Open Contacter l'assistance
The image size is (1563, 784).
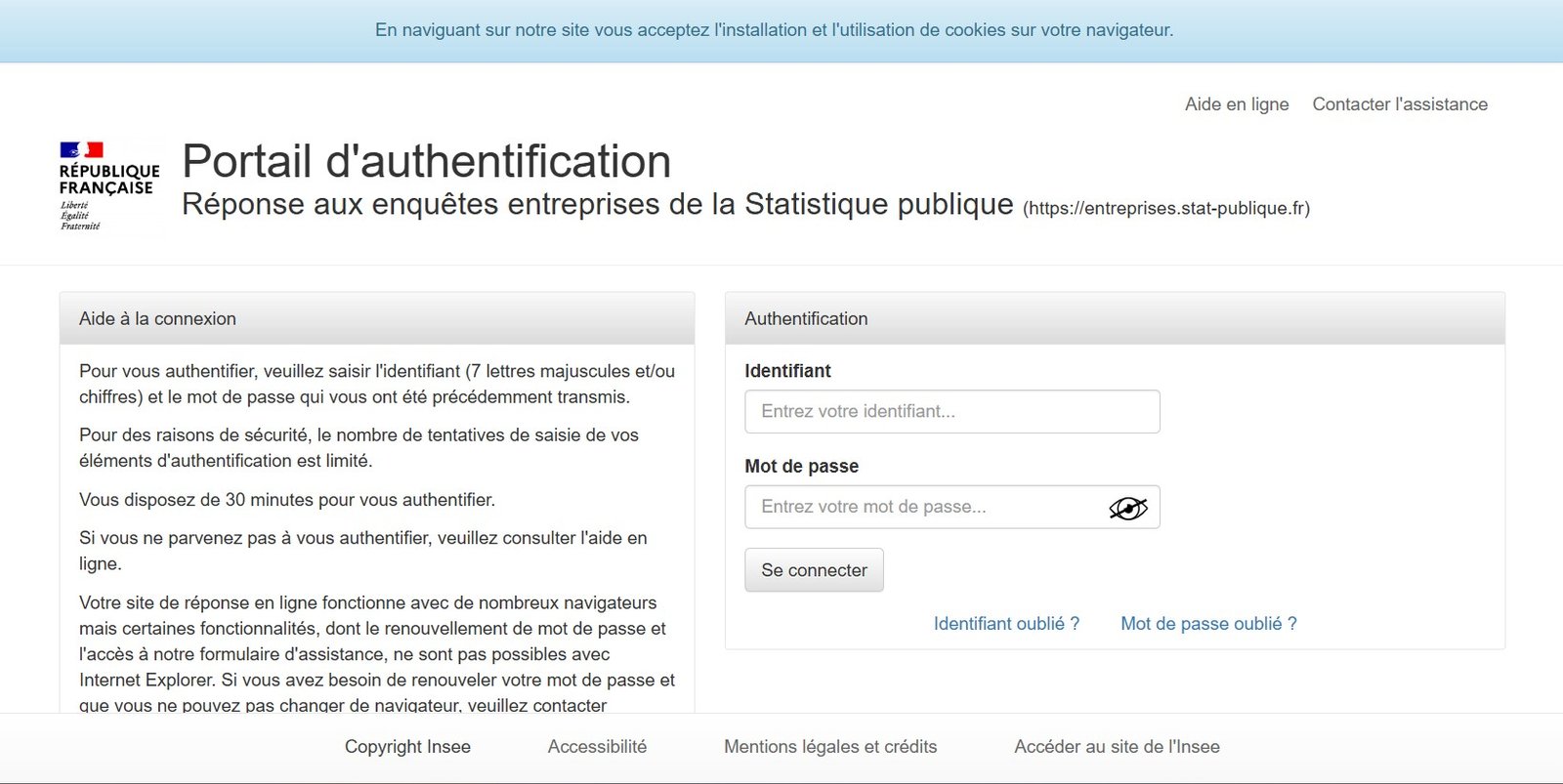click(1400, 104)
